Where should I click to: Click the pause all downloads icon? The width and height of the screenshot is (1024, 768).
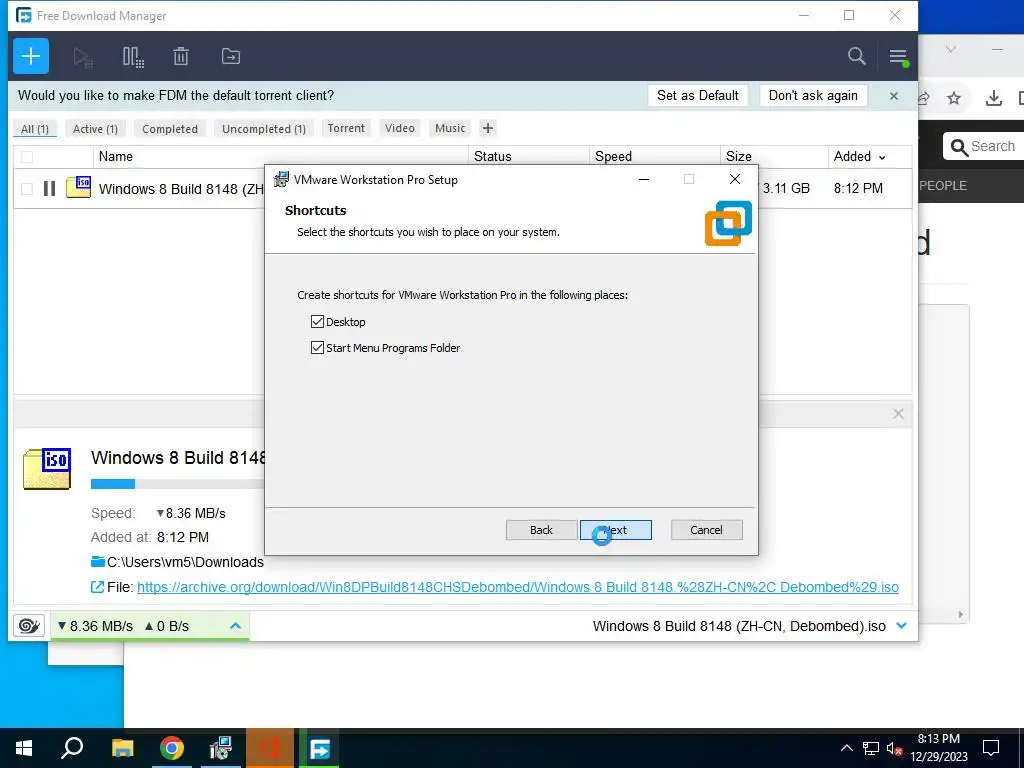pyautogui.click(x=133, y=57)
